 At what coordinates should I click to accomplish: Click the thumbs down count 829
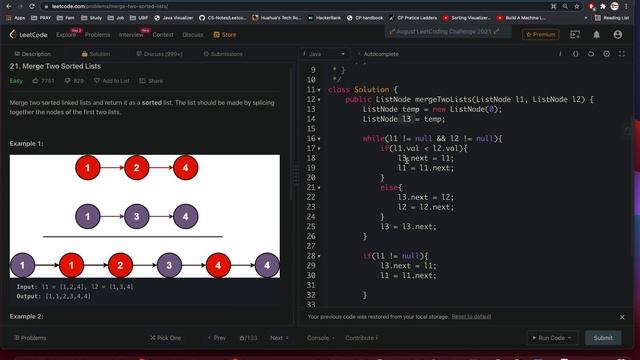[x=74, y=81]
